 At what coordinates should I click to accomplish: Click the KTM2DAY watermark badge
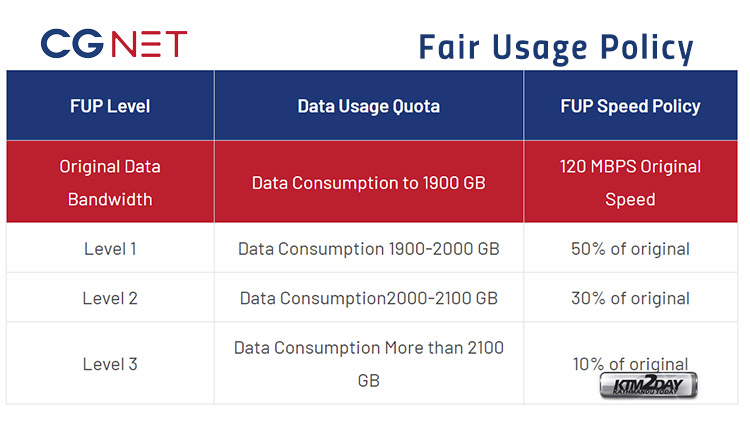click(x=648, y=385)
